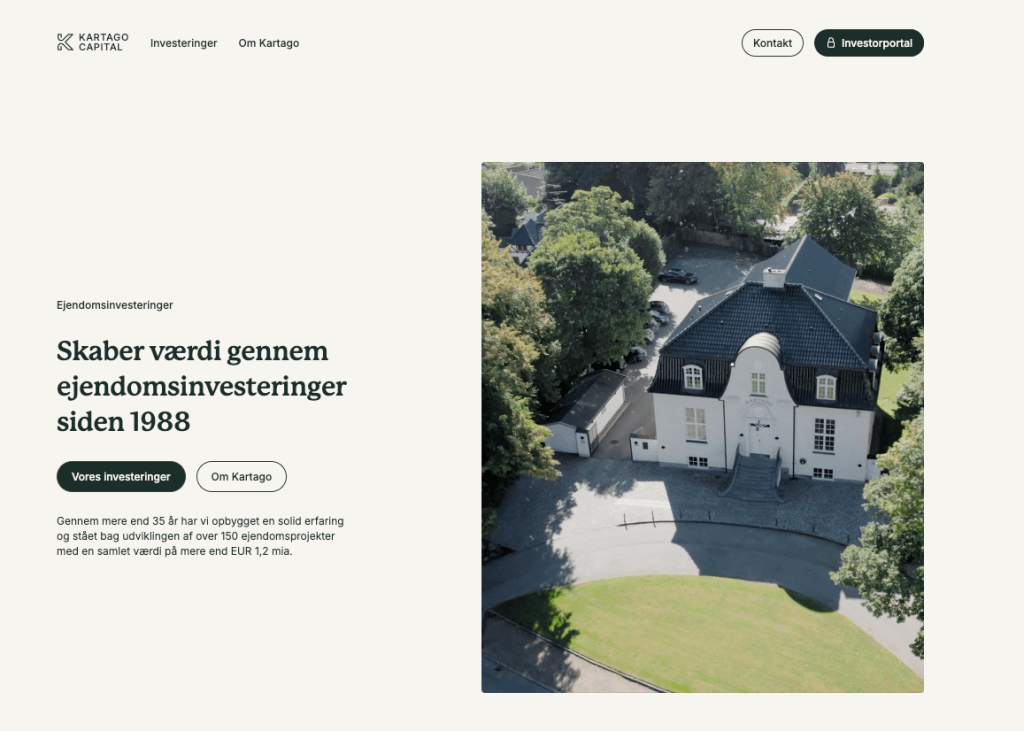Click the Ejendomsinvesteringer label above the headline
The image size is (1024, 731).
(115, 305)
